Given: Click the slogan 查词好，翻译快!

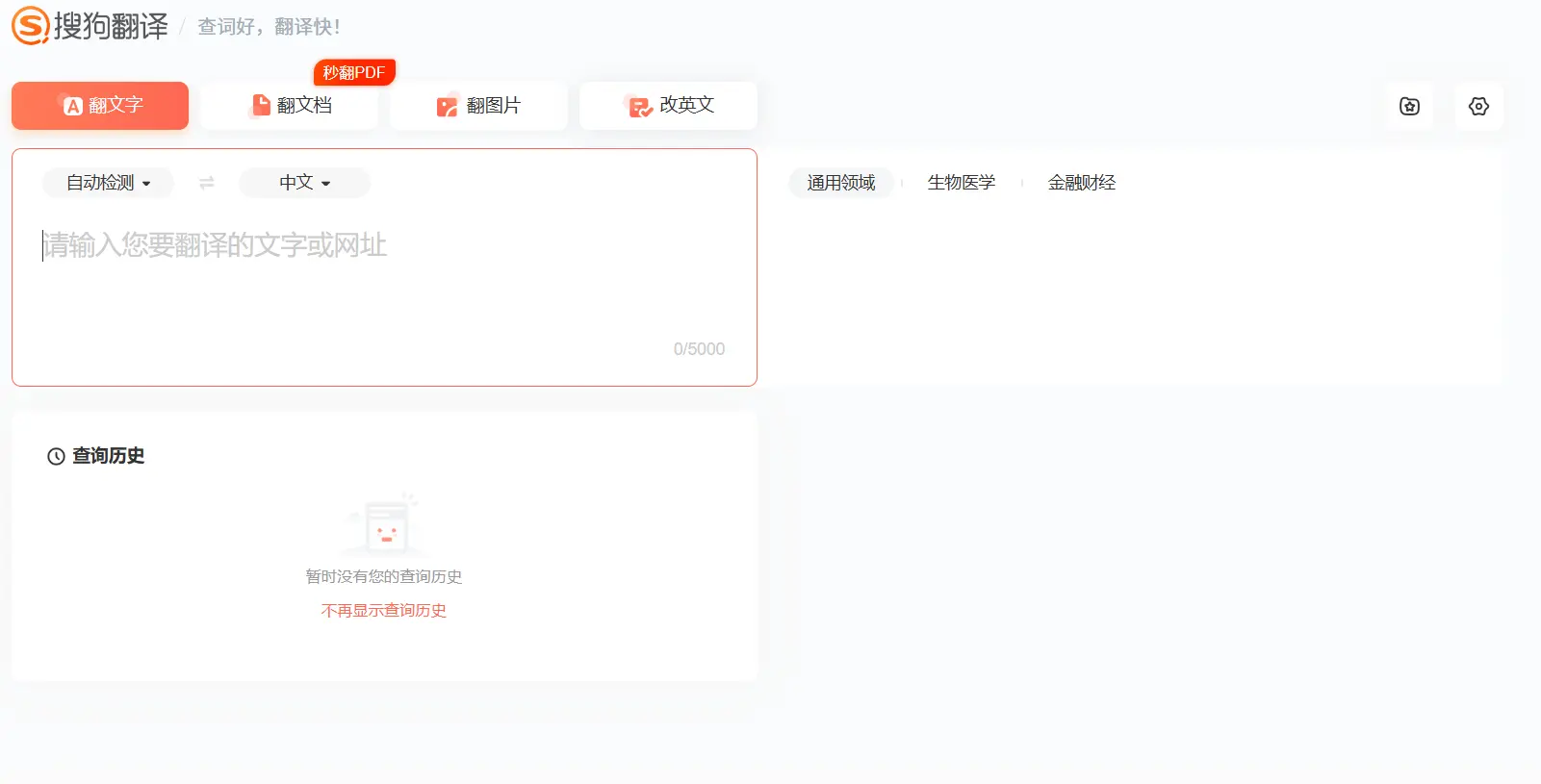Looking at the screenshot, I should pos(269,27).
